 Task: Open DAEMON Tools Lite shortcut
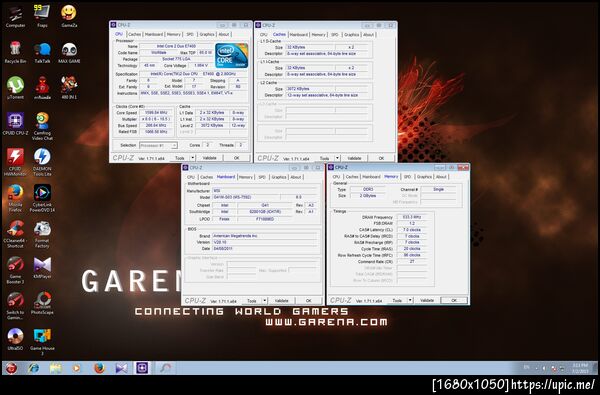pyautogui.click(x=42, y=162)
